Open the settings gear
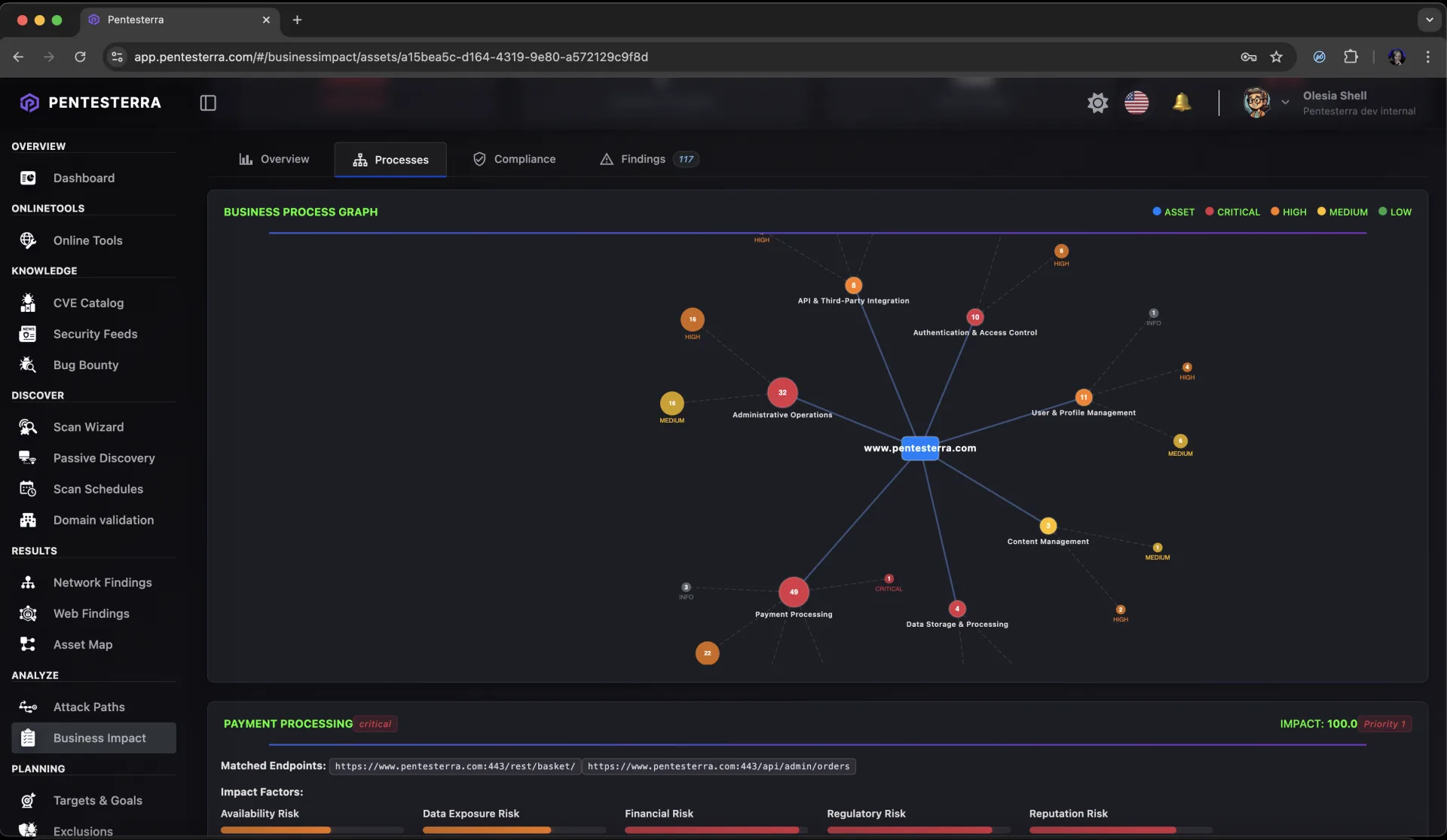Screen dimensions: 1447x840 [1097, 102]
